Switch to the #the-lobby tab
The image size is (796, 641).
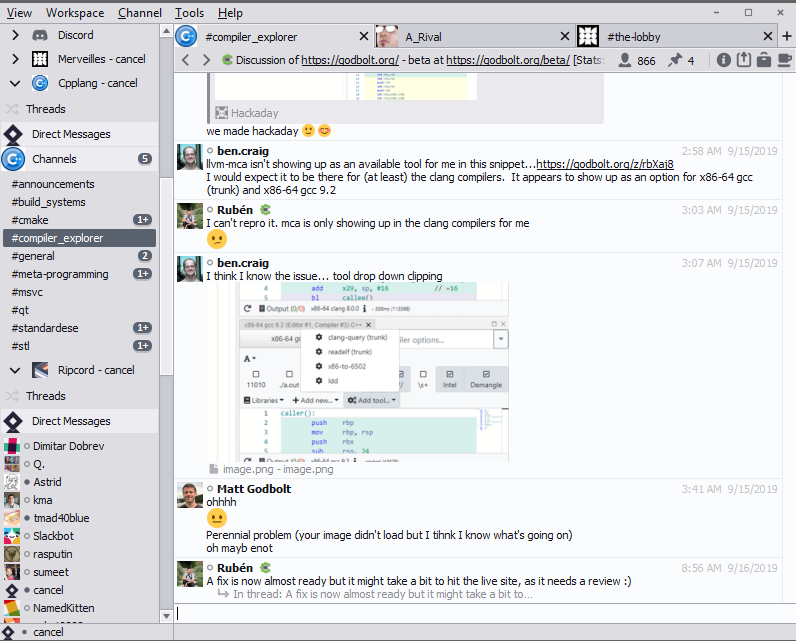pos(677,37)
